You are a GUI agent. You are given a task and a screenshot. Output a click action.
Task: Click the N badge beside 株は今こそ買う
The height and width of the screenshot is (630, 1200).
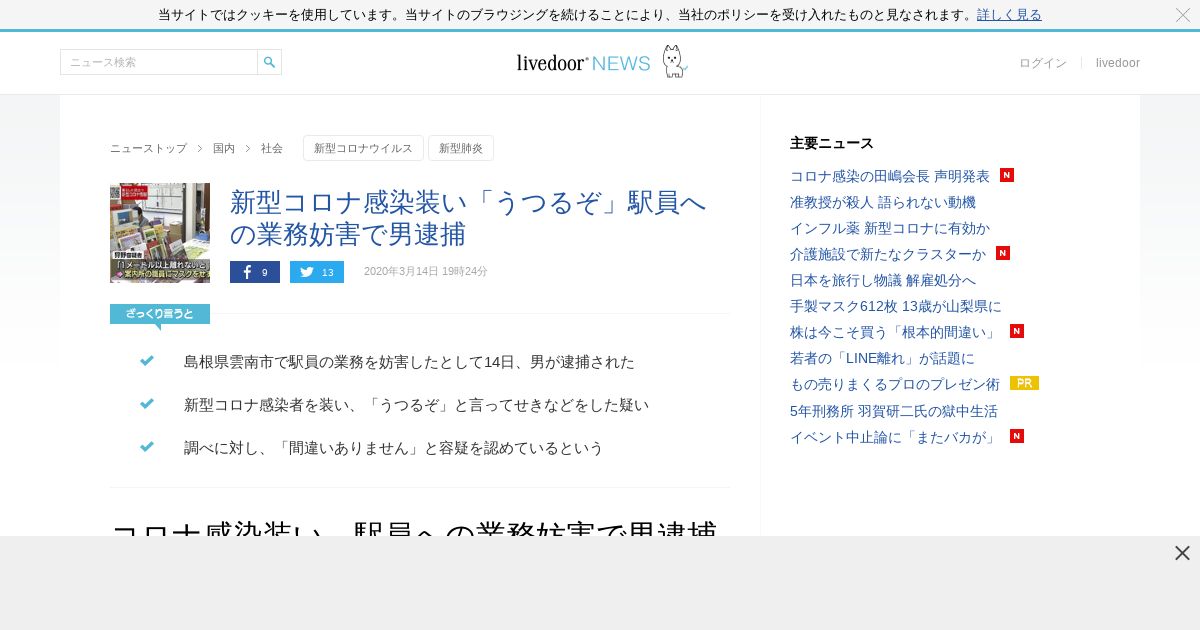1017,331
